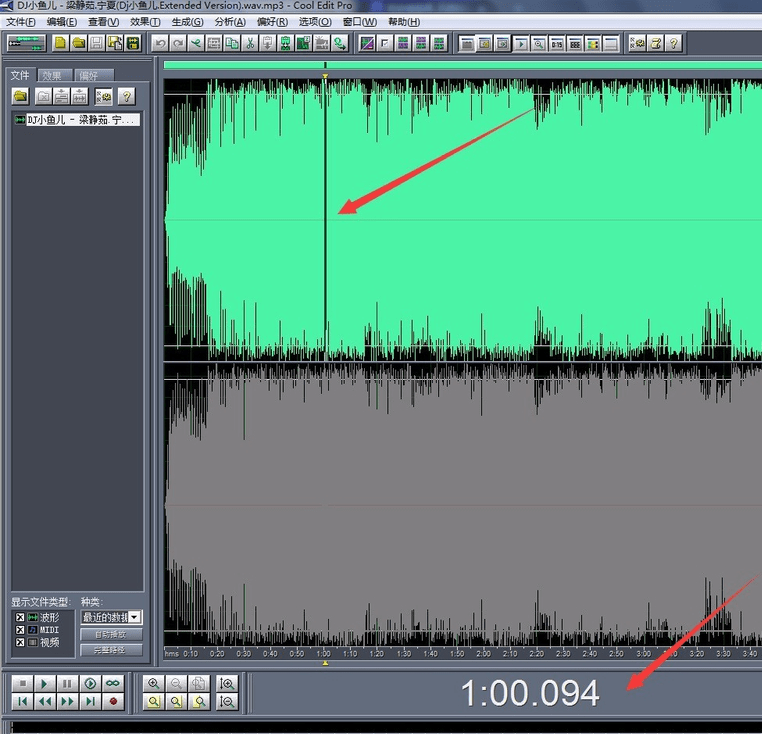Click the green overview bar above the waveform
The width and height of the screenshot is (762, 734).
(x=460, y=66)
